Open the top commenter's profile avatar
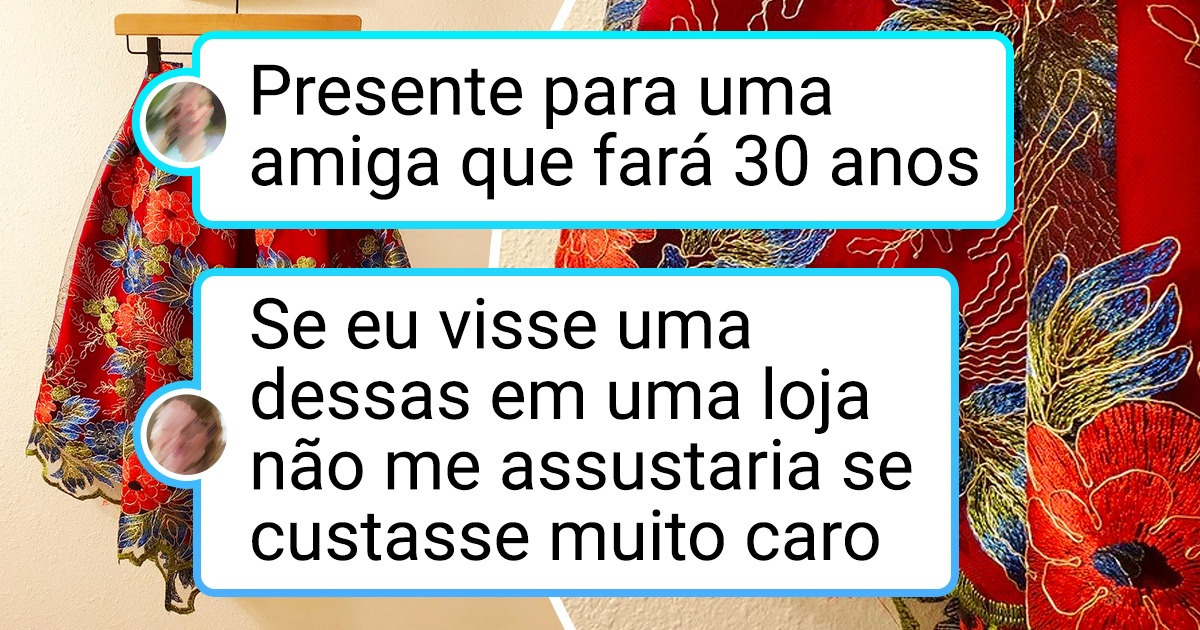The image size is (1200, 630). point(185,125)
